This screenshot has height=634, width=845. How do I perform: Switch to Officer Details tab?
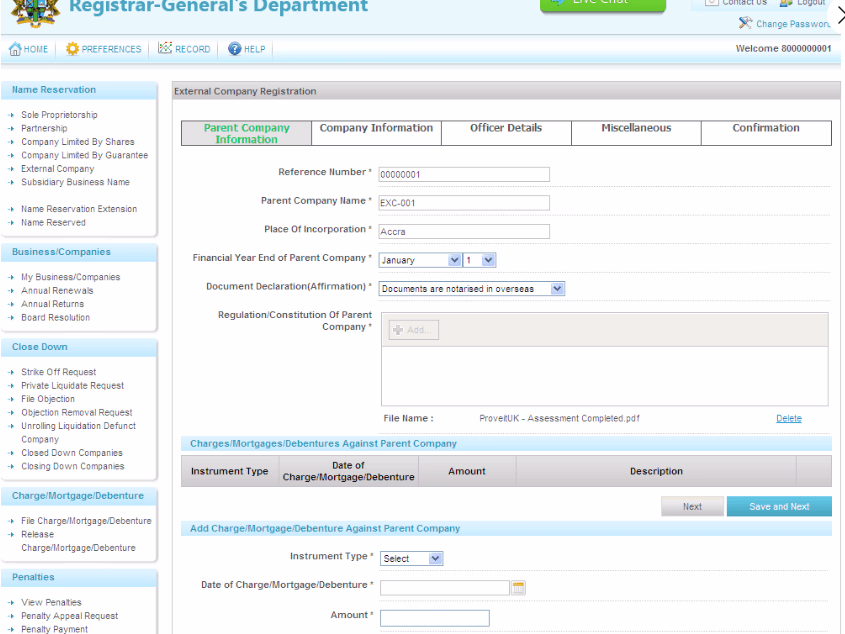point(506,133)
